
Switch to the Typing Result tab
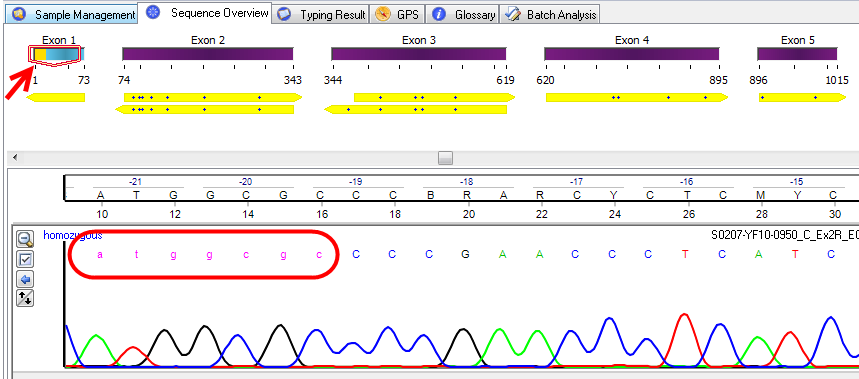coord(321,15)
